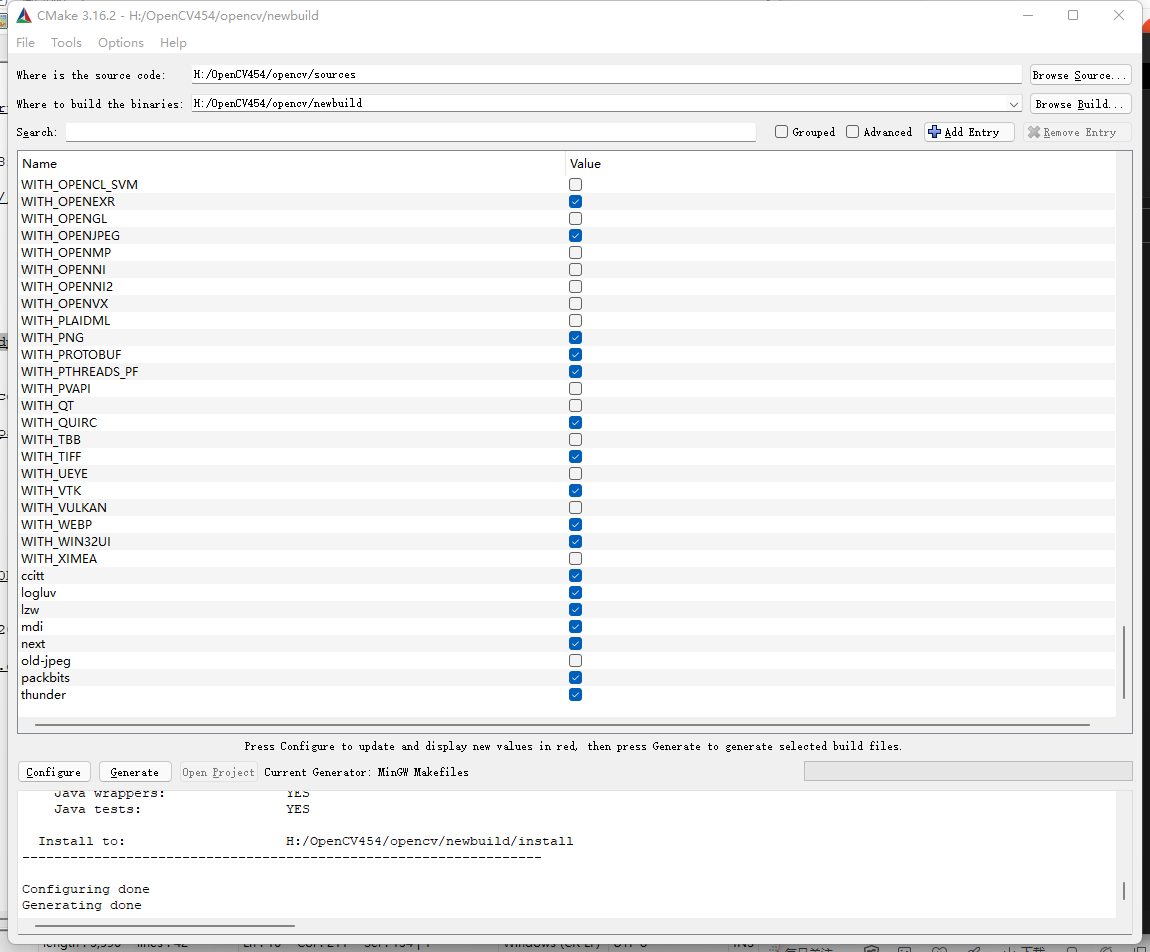Uncheck WITH_PNG checkbox

coord(576,337)
